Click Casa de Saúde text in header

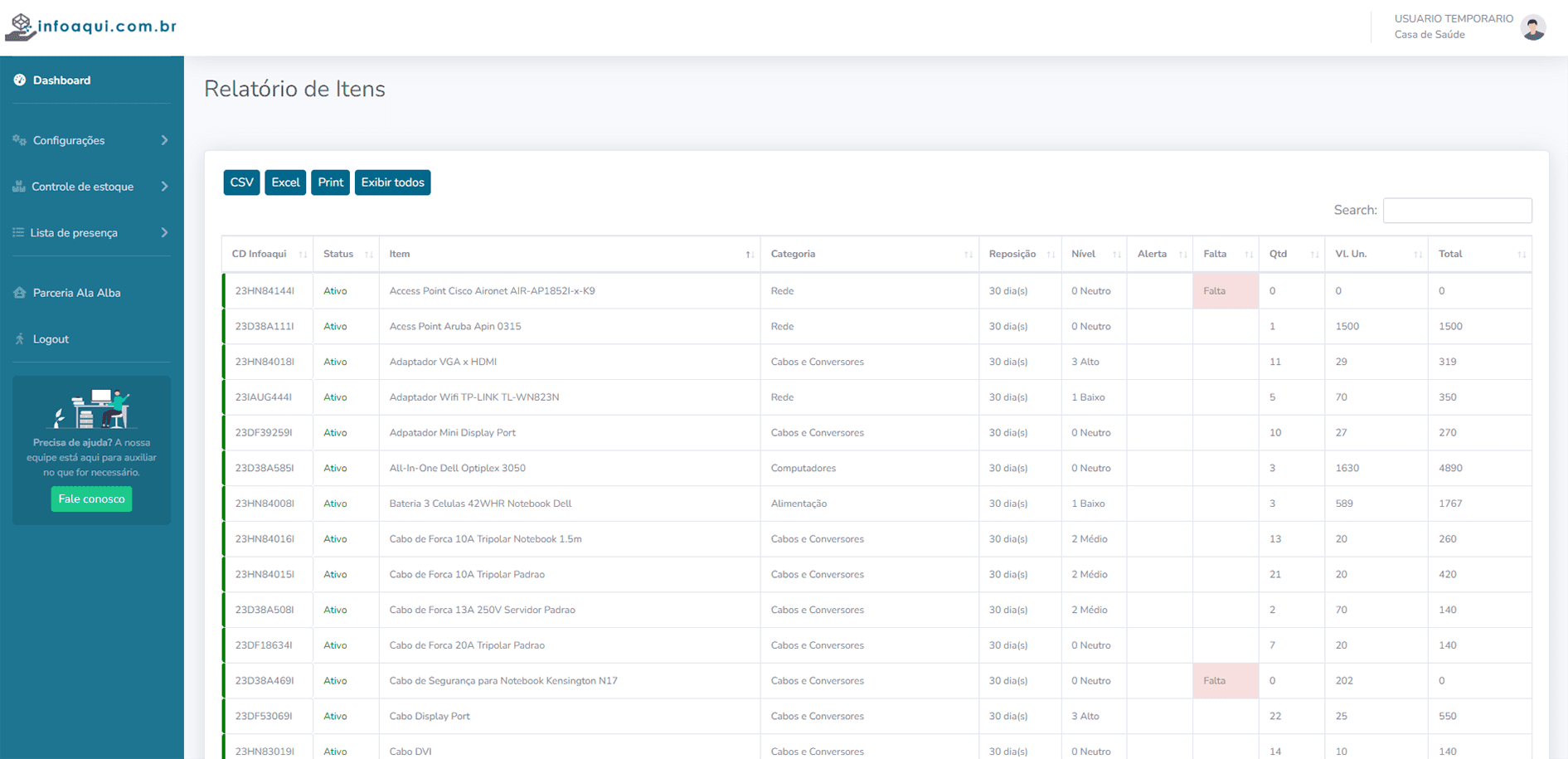(1430, 35)
